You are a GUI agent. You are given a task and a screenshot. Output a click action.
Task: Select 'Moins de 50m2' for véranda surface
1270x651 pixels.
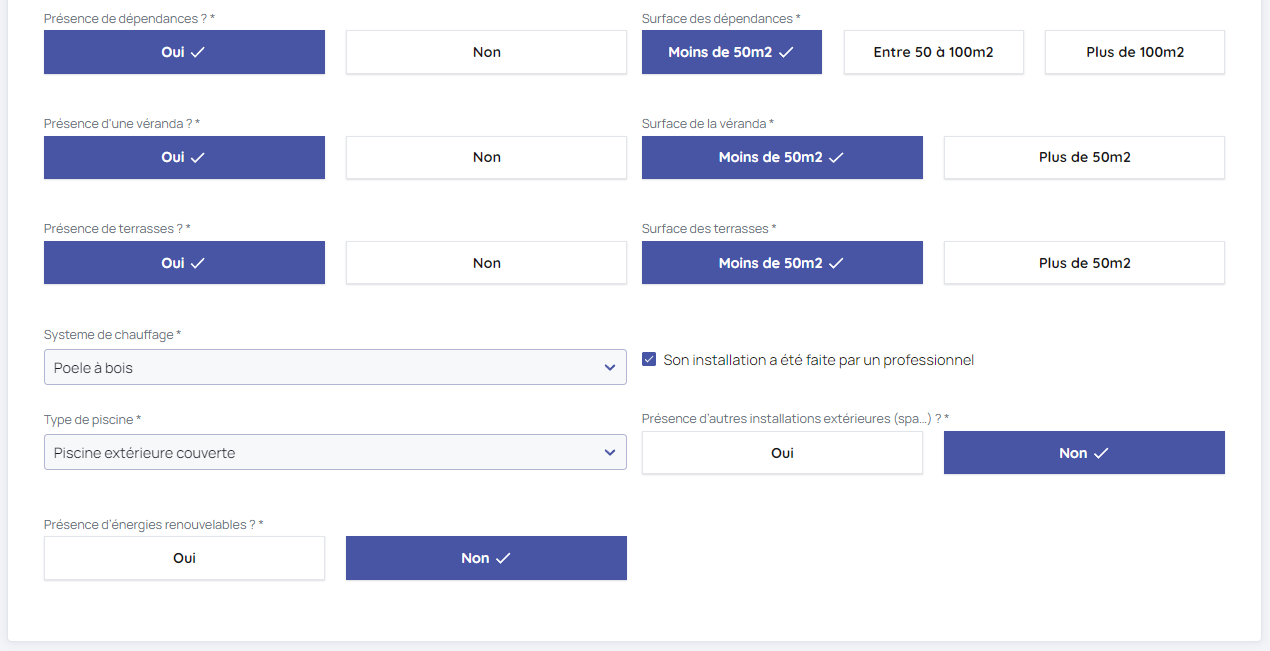tap(782, 157)
